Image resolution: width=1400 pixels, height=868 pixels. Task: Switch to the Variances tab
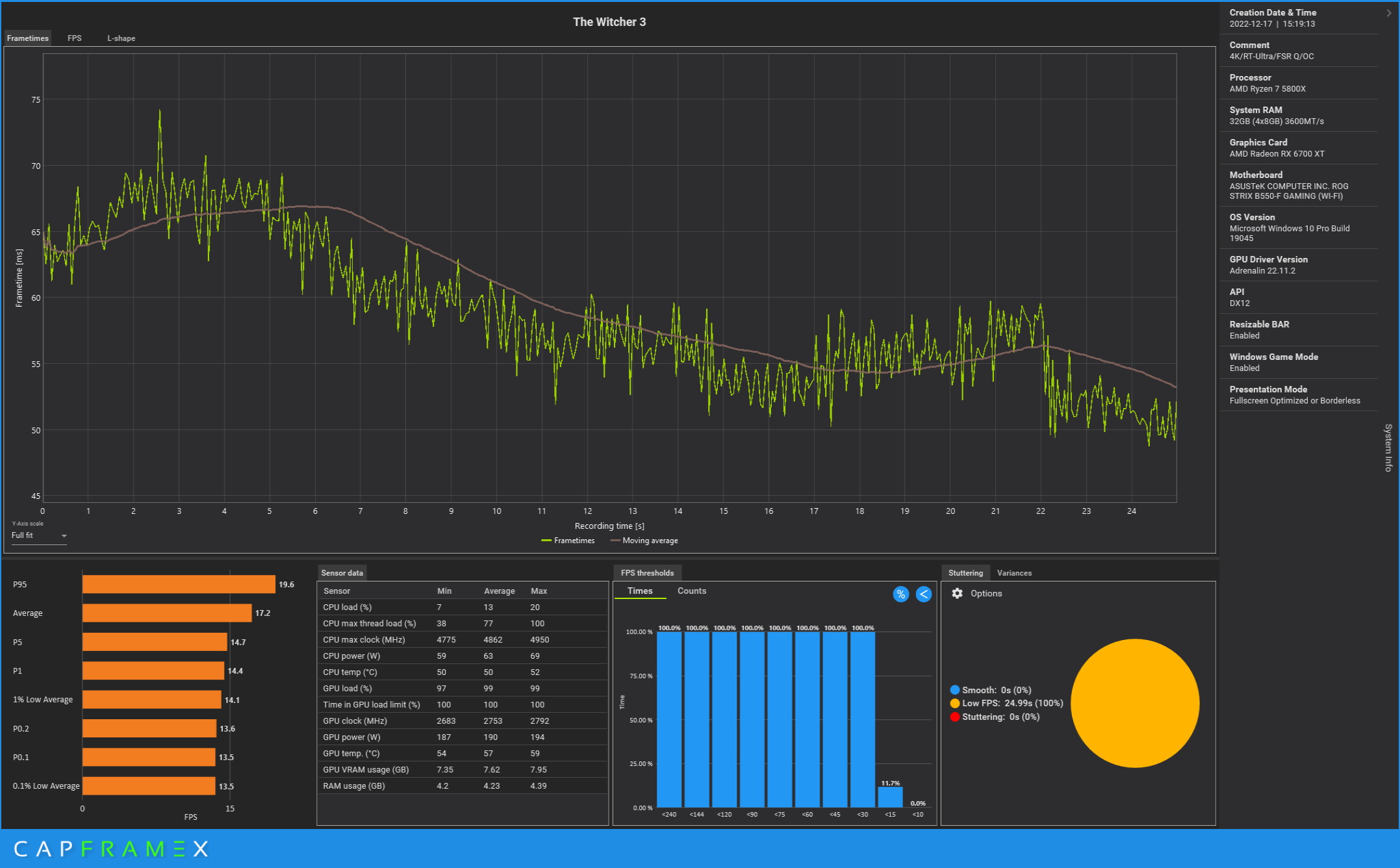point(1013,573)
